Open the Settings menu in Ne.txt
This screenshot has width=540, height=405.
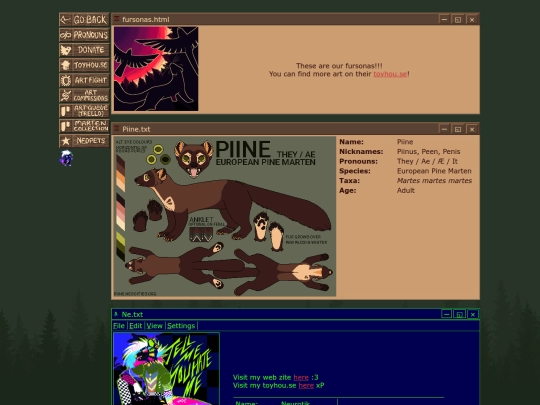coord(181,326)
